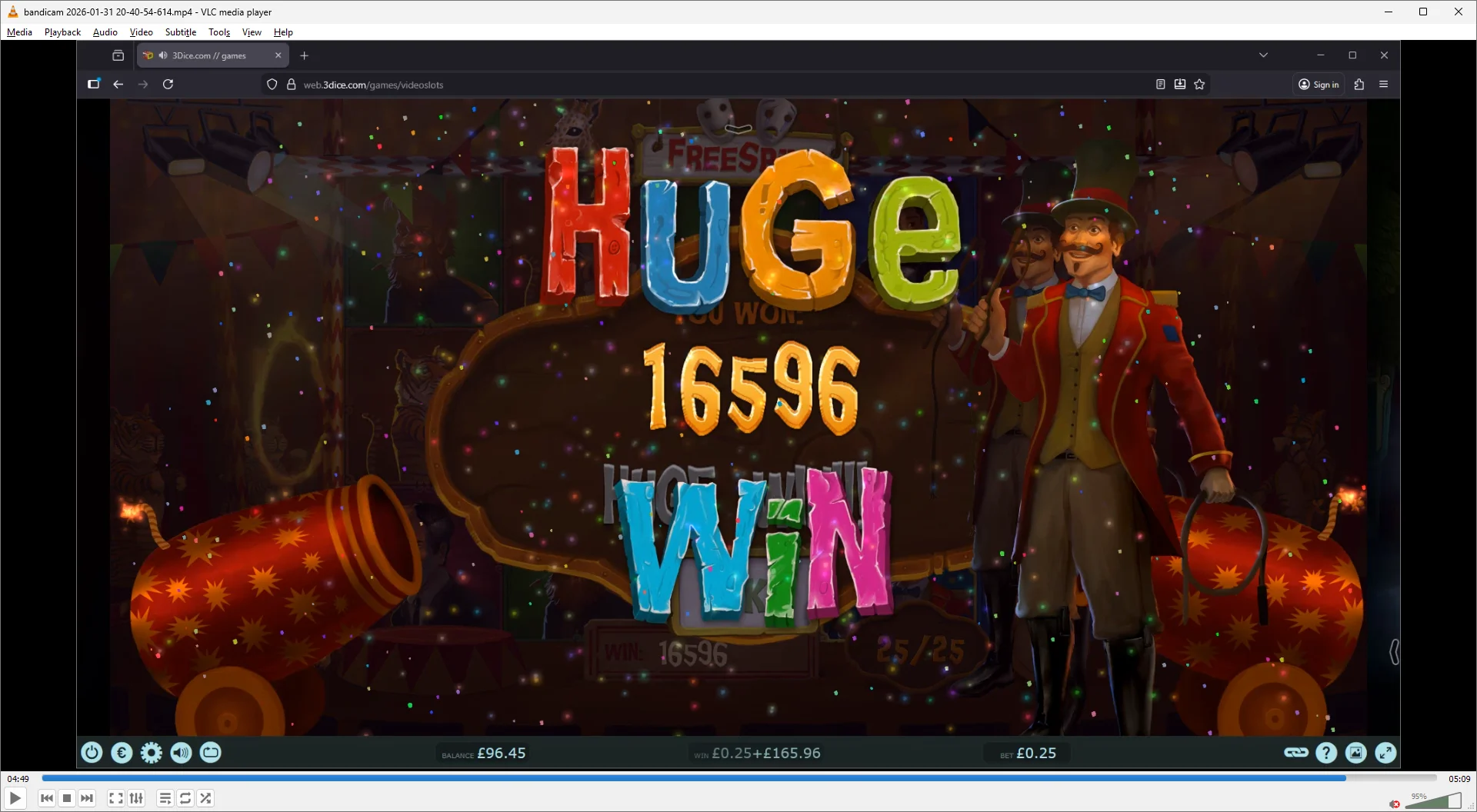Go back in browser history
1477x812 pixels.
tap(118, 85)
